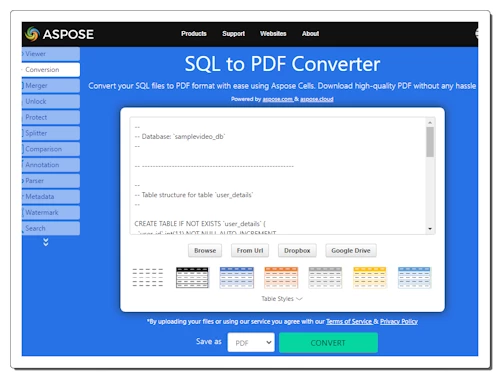The height and width of the screenshot is (378, 500).
Task: Expand more sidebar items with double chevron
Action: pos(46,242)
